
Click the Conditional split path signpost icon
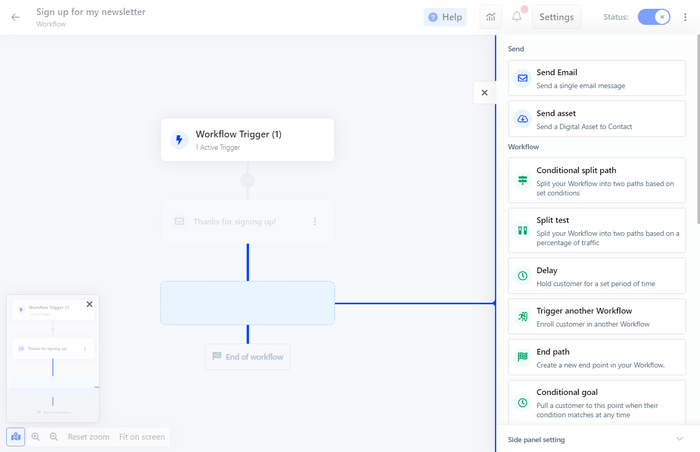click(522, 180)
